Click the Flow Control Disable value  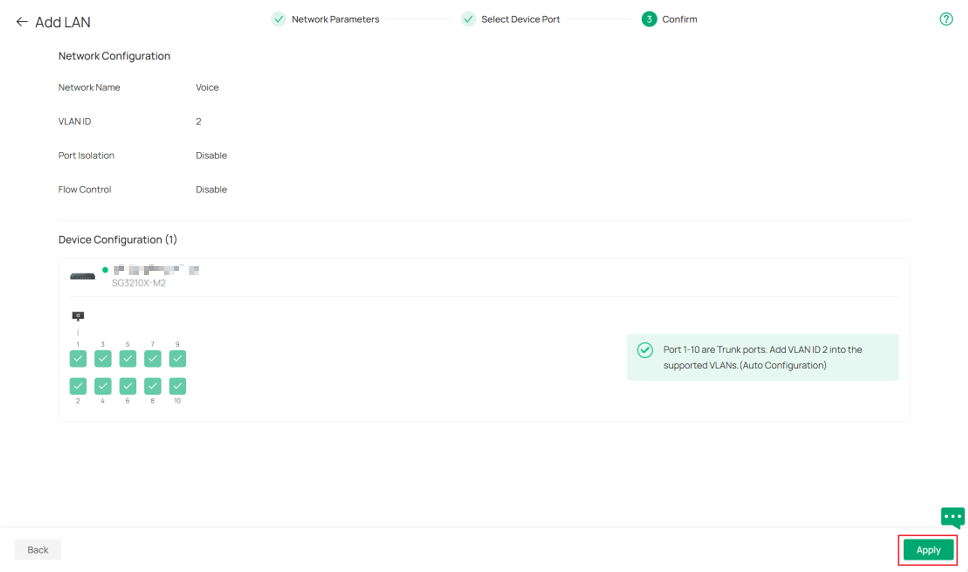pyautogui.click(x=211, y=189)
